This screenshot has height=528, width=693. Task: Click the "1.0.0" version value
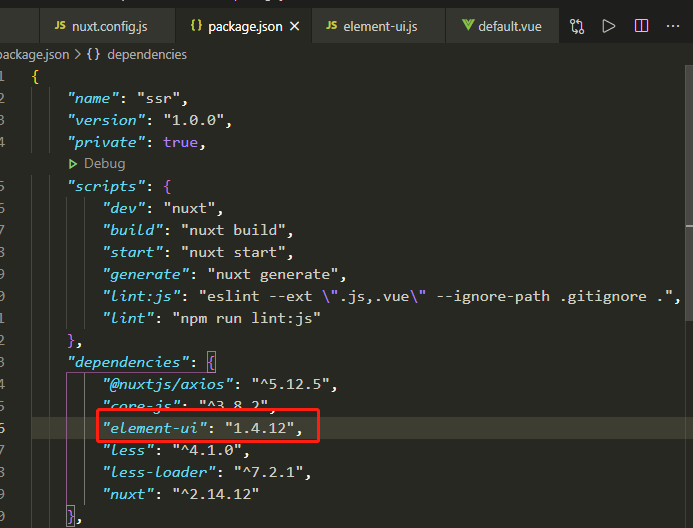pos(194,120)
